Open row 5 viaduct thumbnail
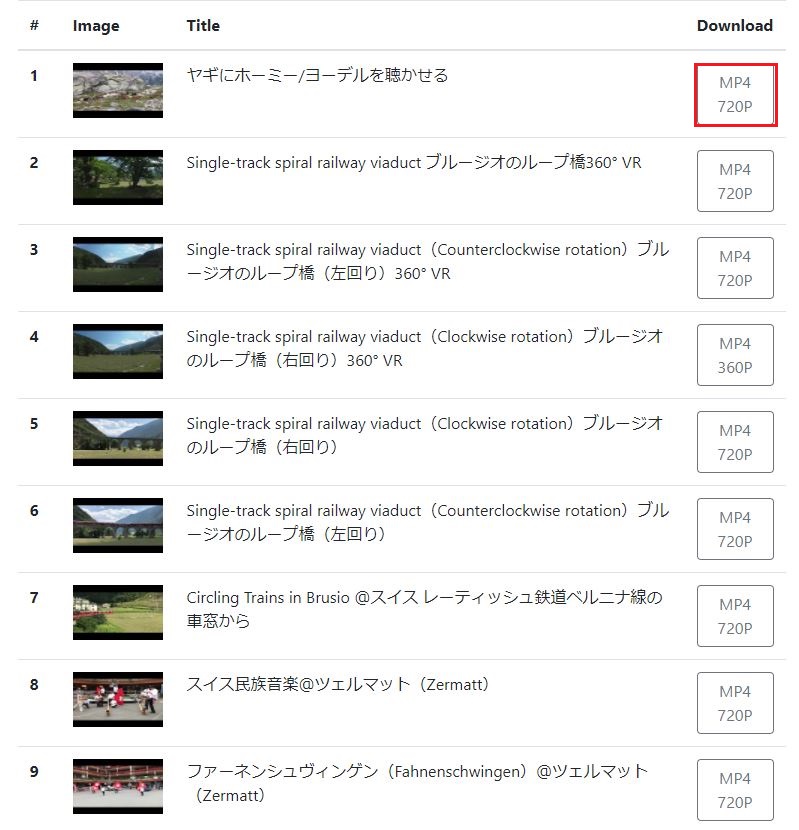This screenshot has height=830, width=799. 118,438
